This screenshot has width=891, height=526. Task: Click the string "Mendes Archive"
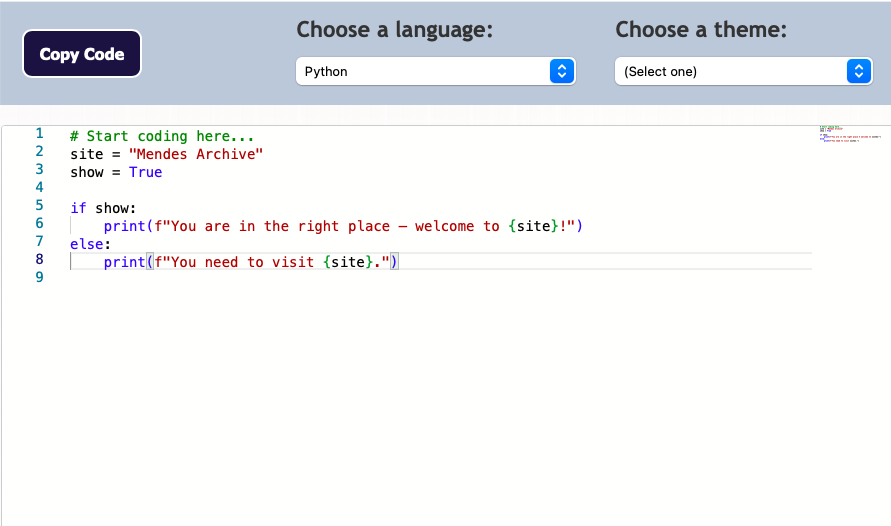click(x=196, y=155)
